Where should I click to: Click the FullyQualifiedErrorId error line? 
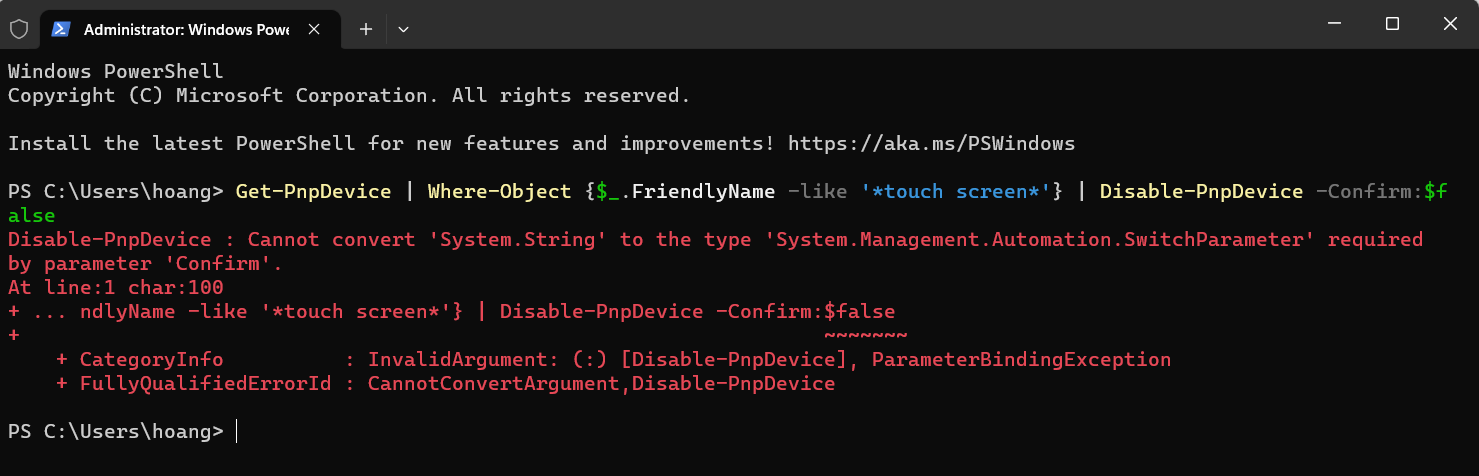(445, 384)
